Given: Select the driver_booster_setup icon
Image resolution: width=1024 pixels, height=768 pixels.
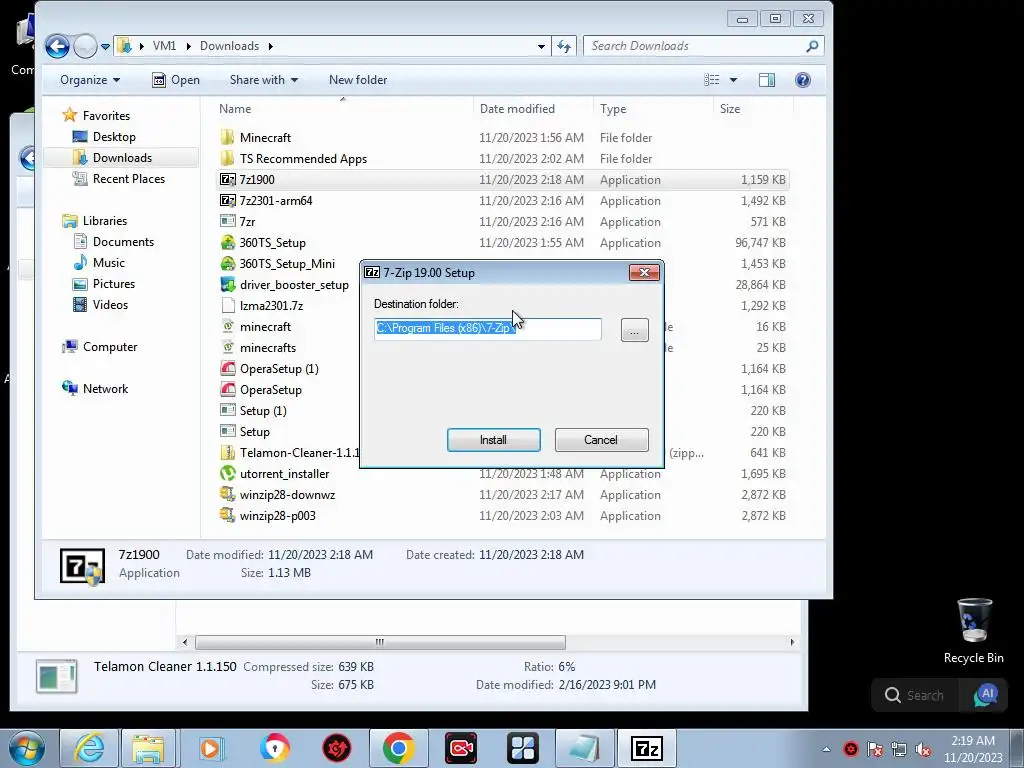Looking at the screenshot, I should click(227, 285).
